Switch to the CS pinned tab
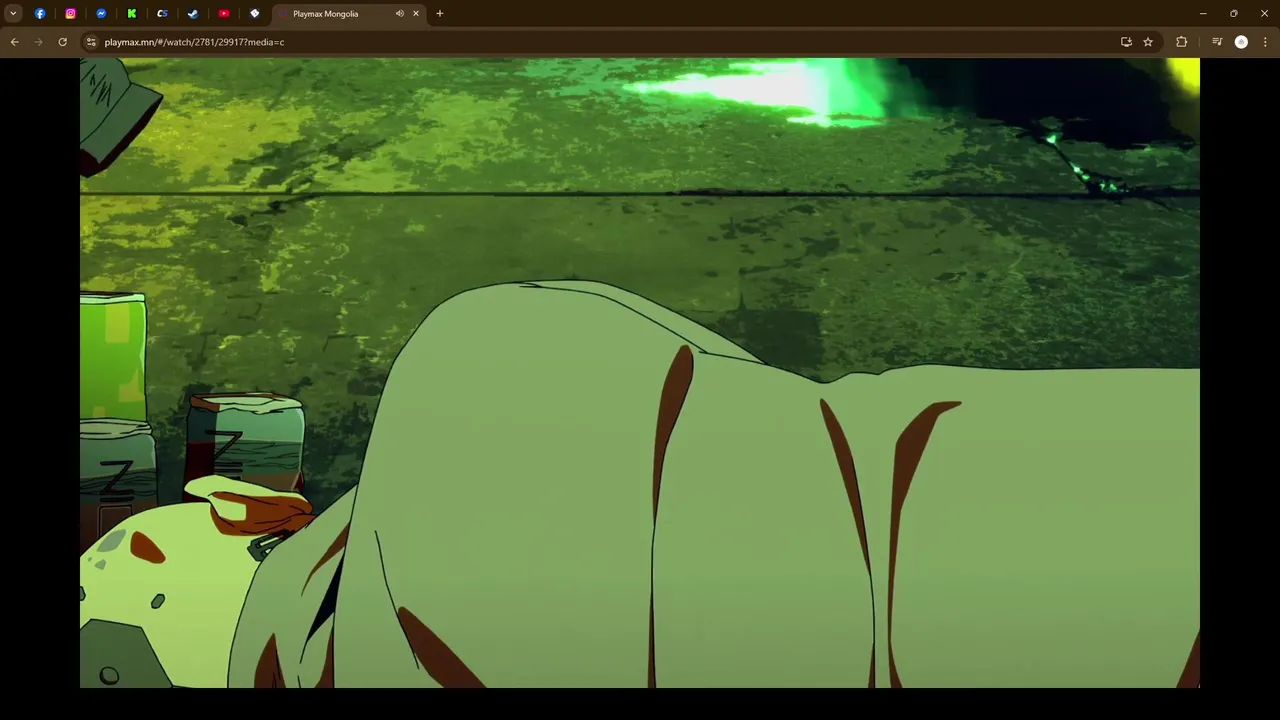Viewport: 1280px width, 720px height. [162, 14]
